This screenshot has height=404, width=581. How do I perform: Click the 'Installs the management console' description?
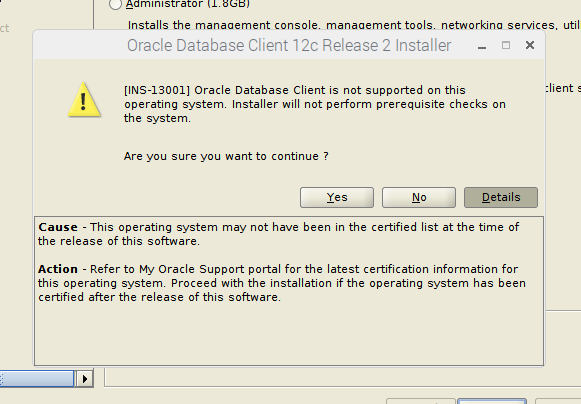354,25
